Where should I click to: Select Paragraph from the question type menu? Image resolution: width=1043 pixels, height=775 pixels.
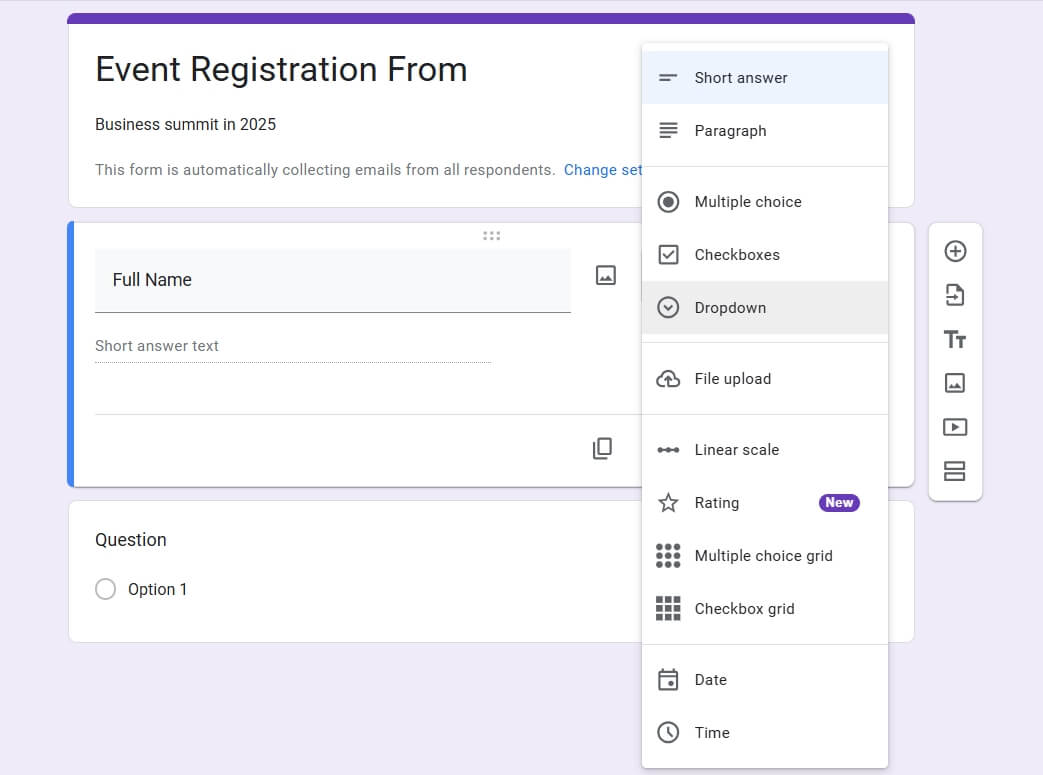[731, 130]
